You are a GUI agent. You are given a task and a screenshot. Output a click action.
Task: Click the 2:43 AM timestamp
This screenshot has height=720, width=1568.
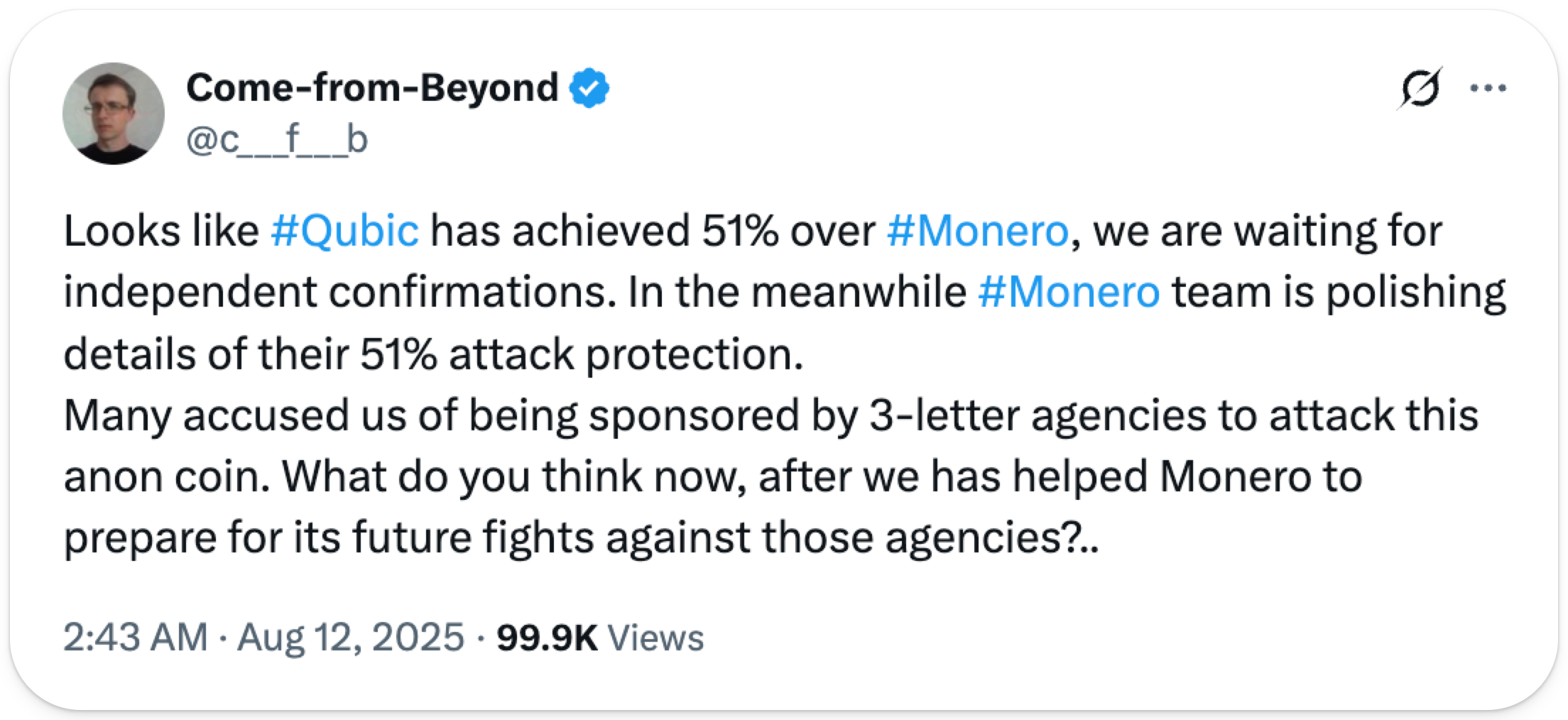tap(135, 637)
